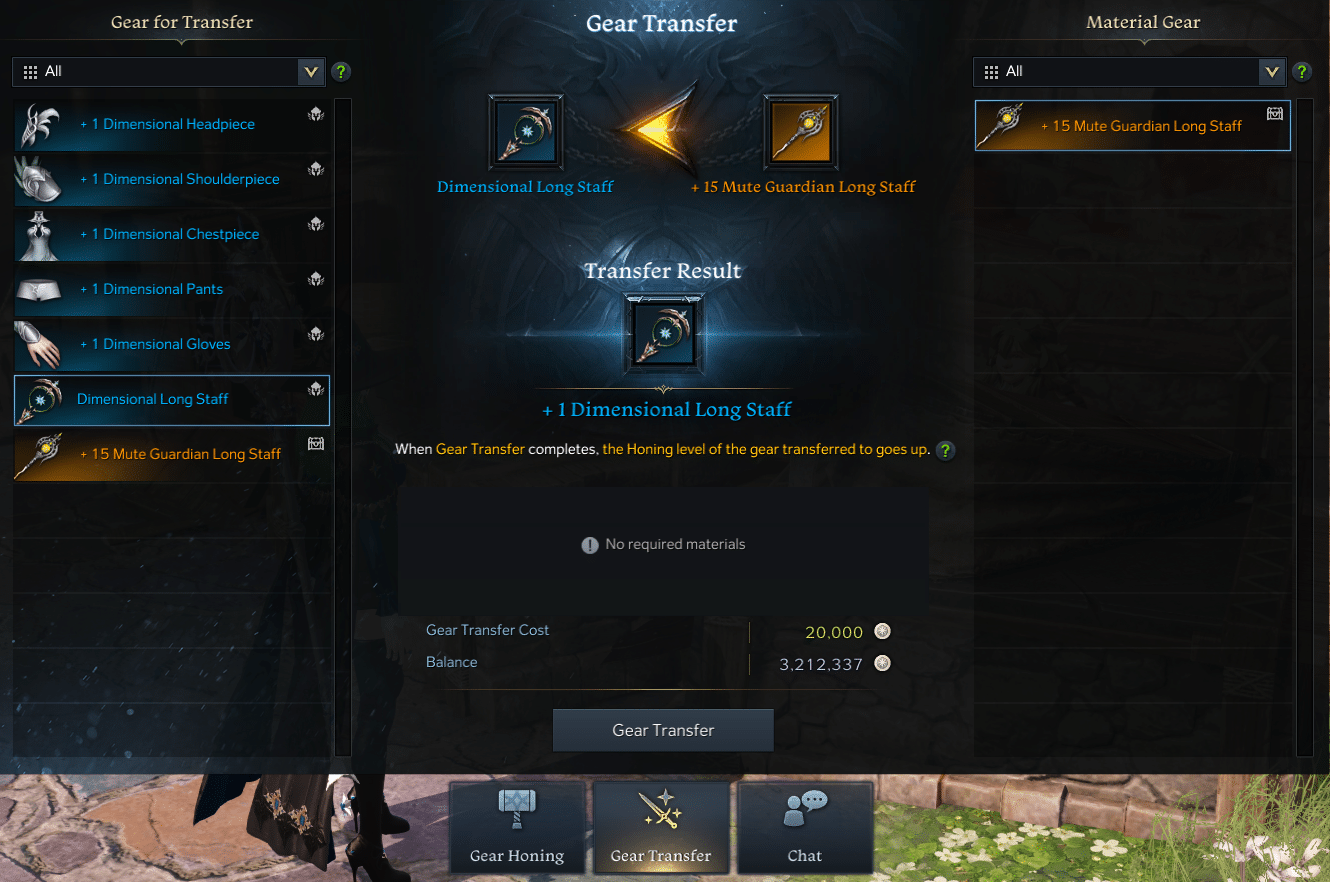Viewport: 1330px width, 882px height.
Task: Select +1 Dimensional Headpiece in gear list
Action: [x=172, y=125]
